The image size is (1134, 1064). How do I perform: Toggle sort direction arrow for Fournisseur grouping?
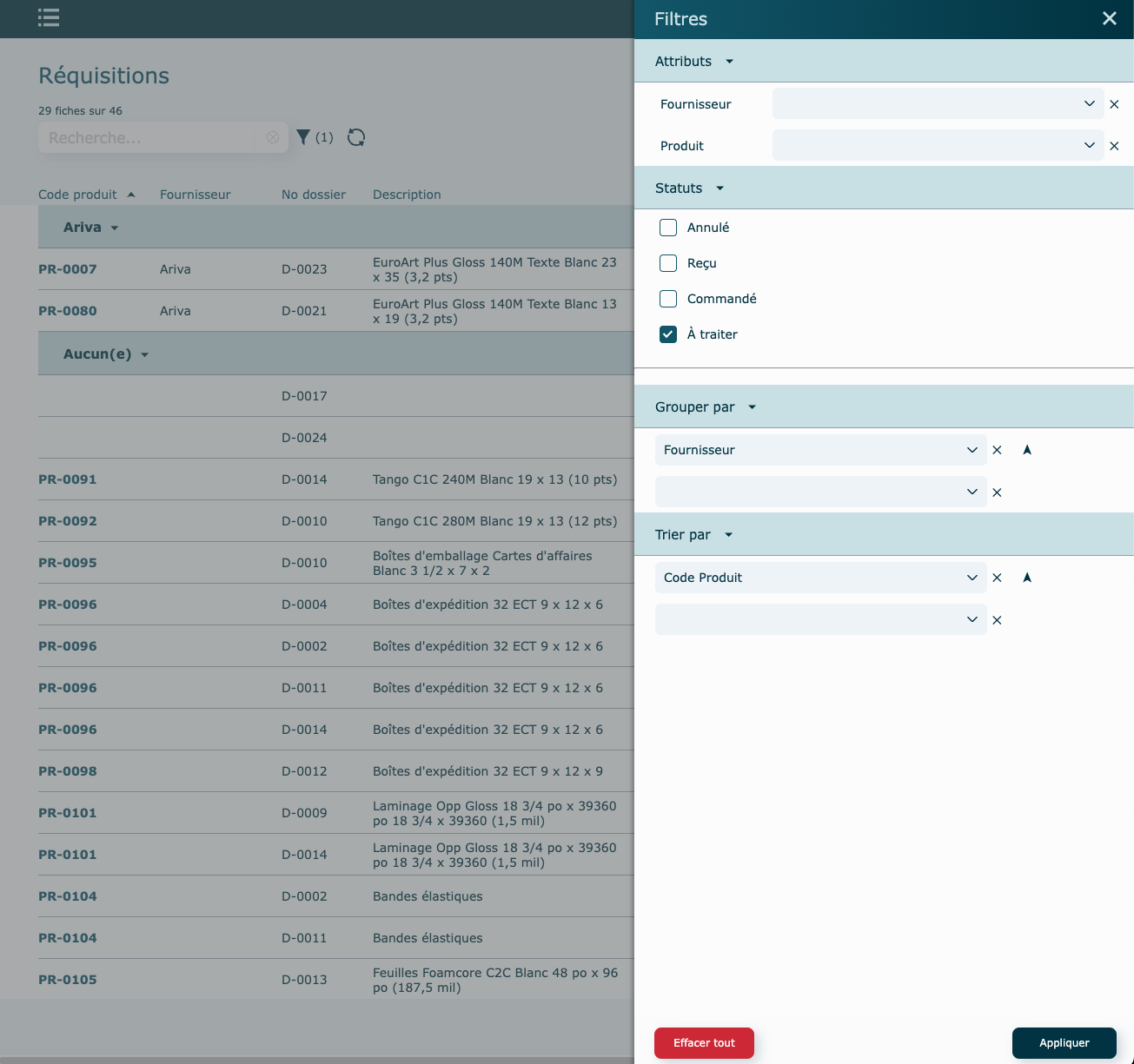click(1027, 450)
